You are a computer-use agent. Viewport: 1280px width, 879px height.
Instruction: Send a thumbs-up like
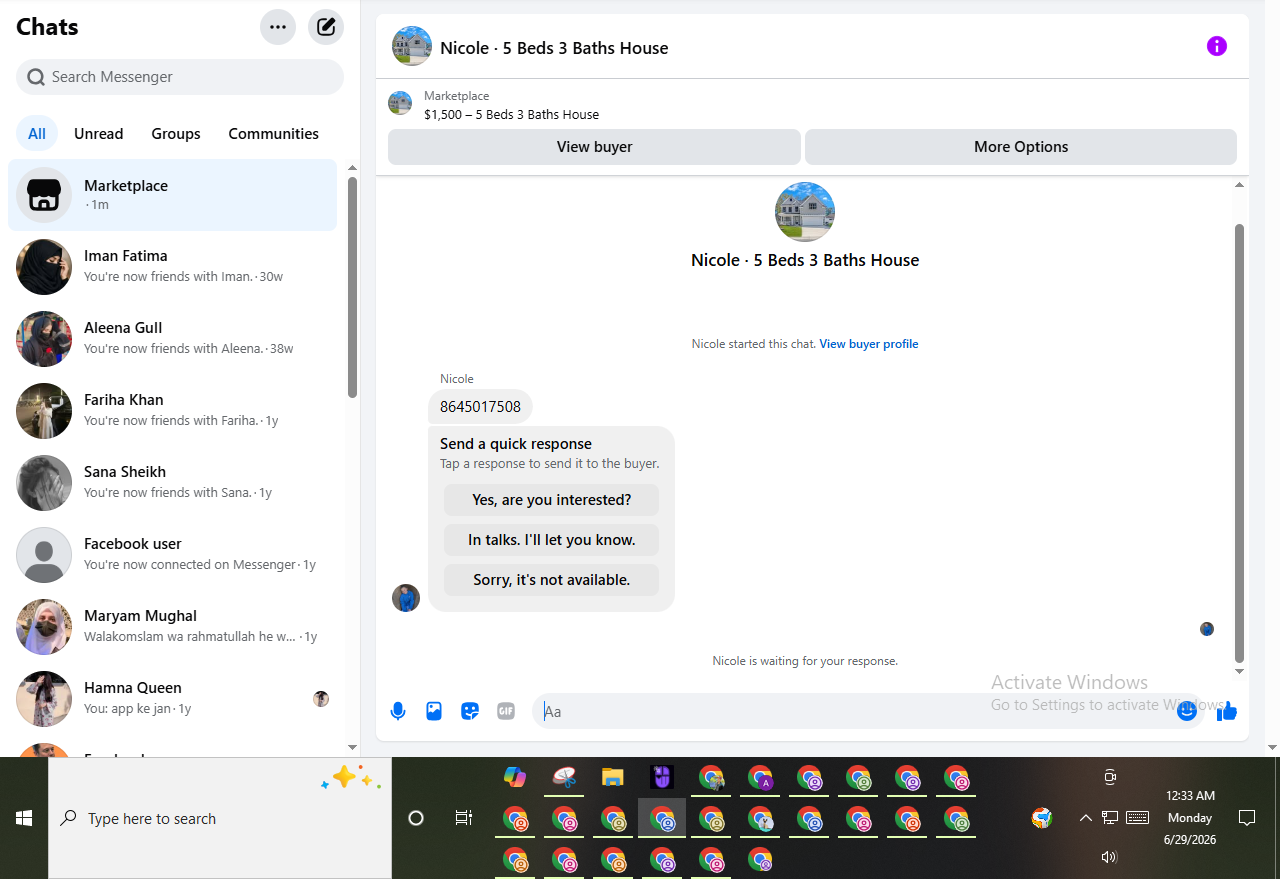pyautogui.click(x=1227, y=711)
